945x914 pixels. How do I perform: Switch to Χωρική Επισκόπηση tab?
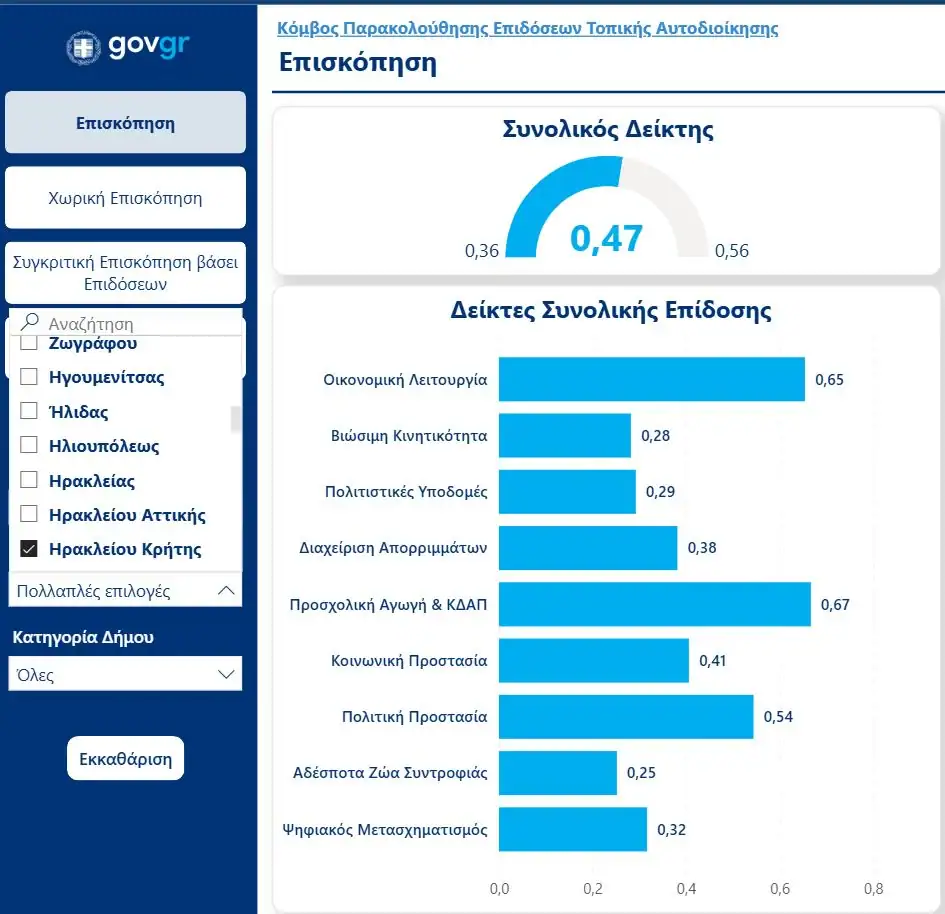point(125,198)
